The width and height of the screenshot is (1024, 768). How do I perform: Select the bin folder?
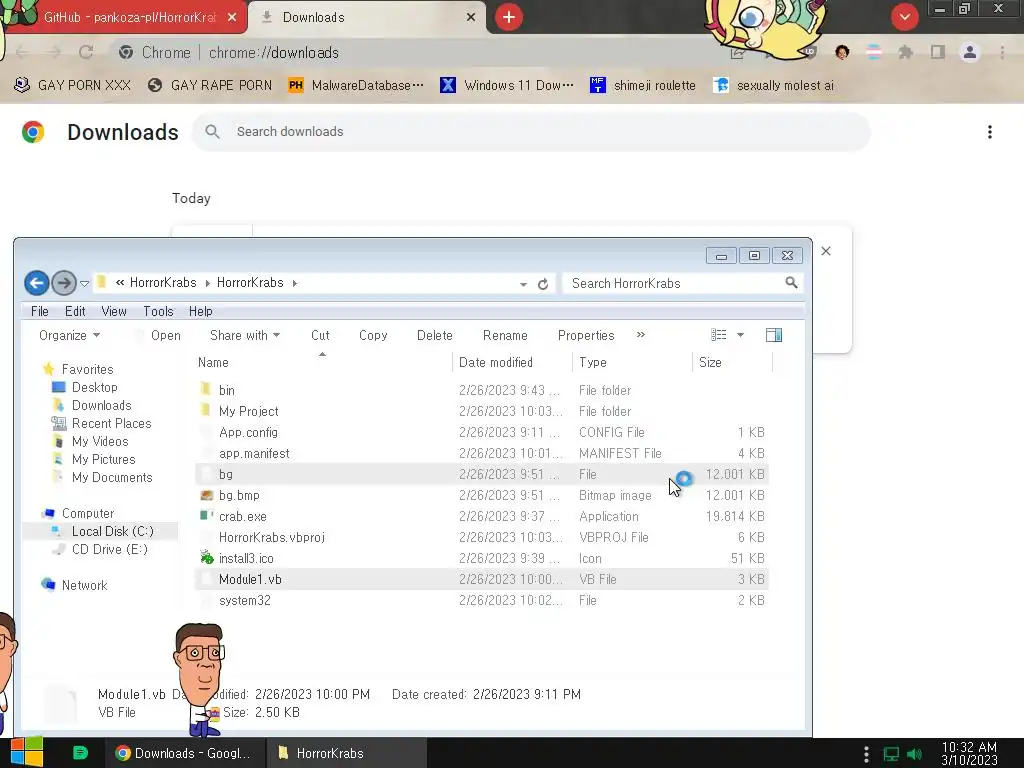[x=481, y=391]
